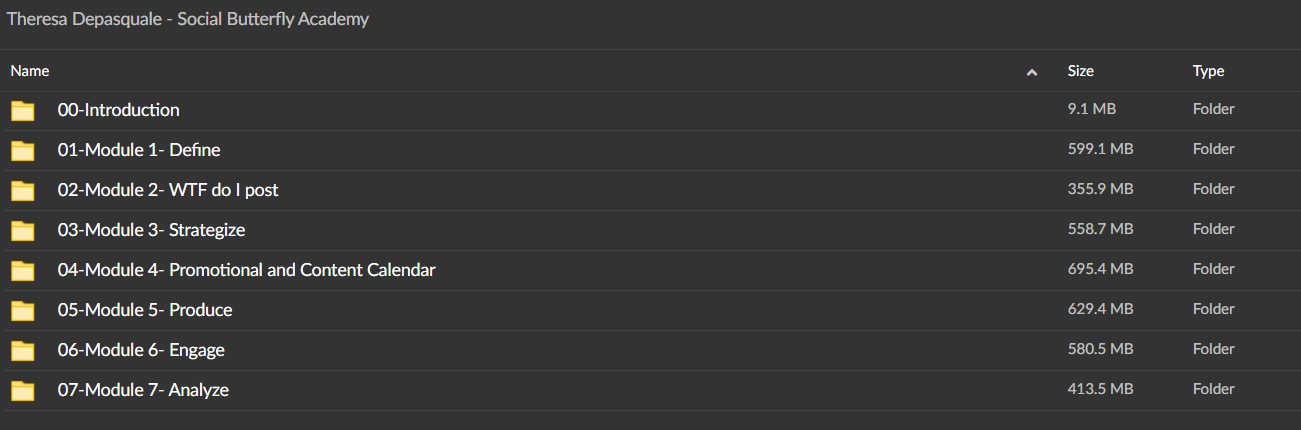This screenshot has height=430, width=1301.
Task: Open folder icon for Promotional and Content Calendar
Action: [22, 271]
